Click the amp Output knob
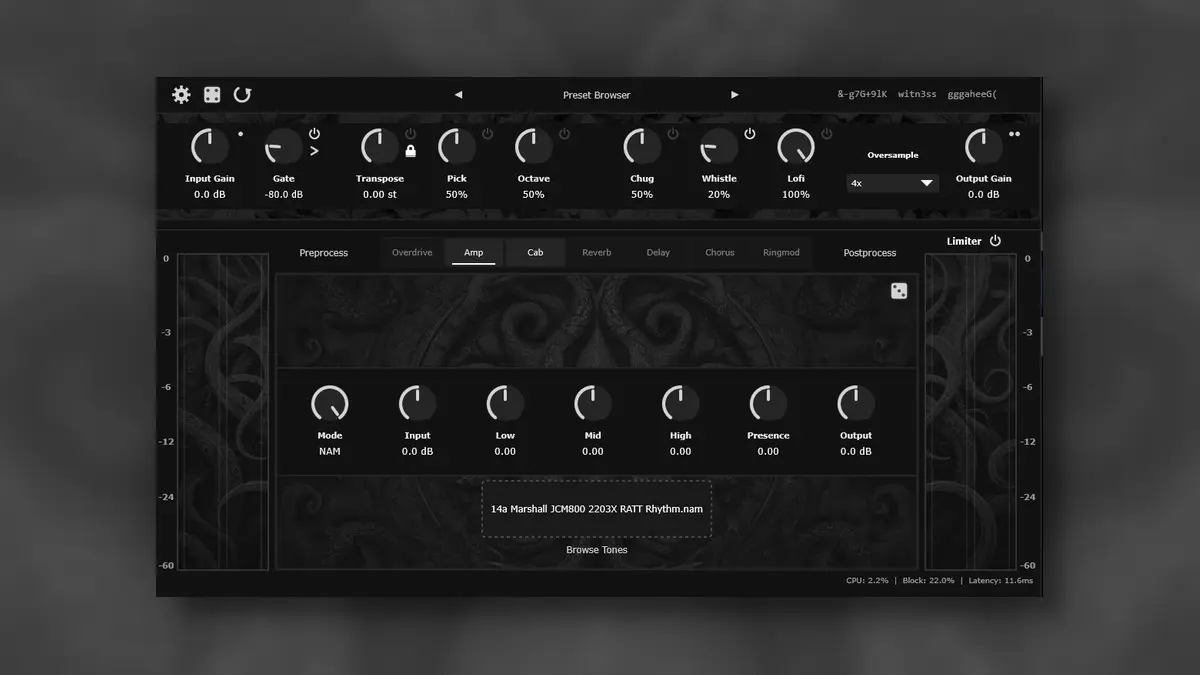Image resolution: width=1200 pixels, height=675 pixels. tap(856, 404)
